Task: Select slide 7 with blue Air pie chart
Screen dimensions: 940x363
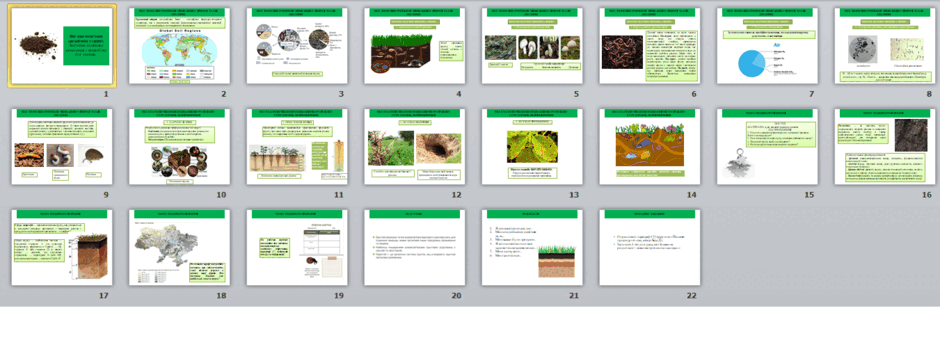Action: click(767, 46)
